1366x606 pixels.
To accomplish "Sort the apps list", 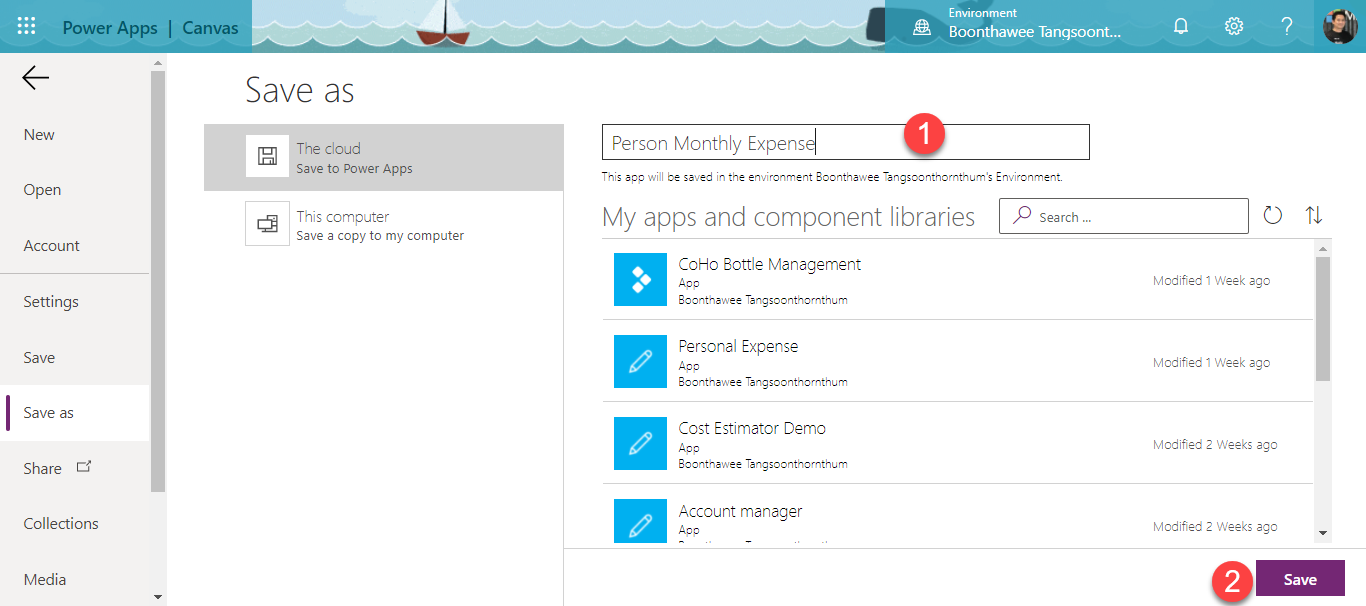I will click(1314, 216).
